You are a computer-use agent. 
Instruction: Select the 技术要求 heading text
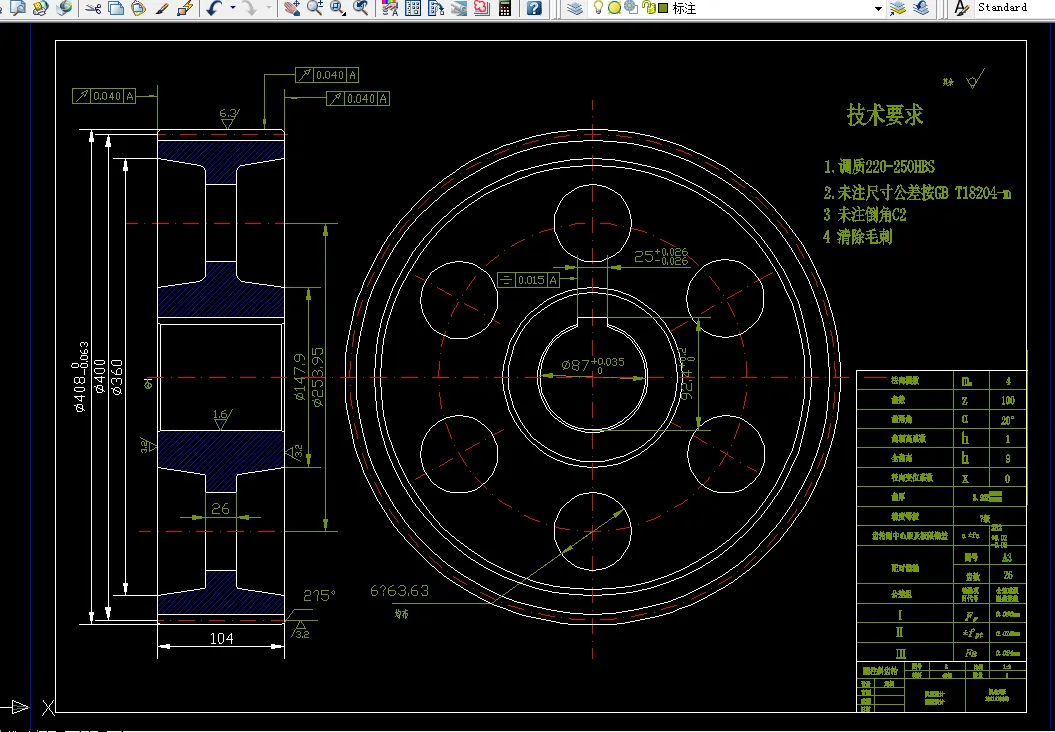pyautogui.click(x=885, y=114)
